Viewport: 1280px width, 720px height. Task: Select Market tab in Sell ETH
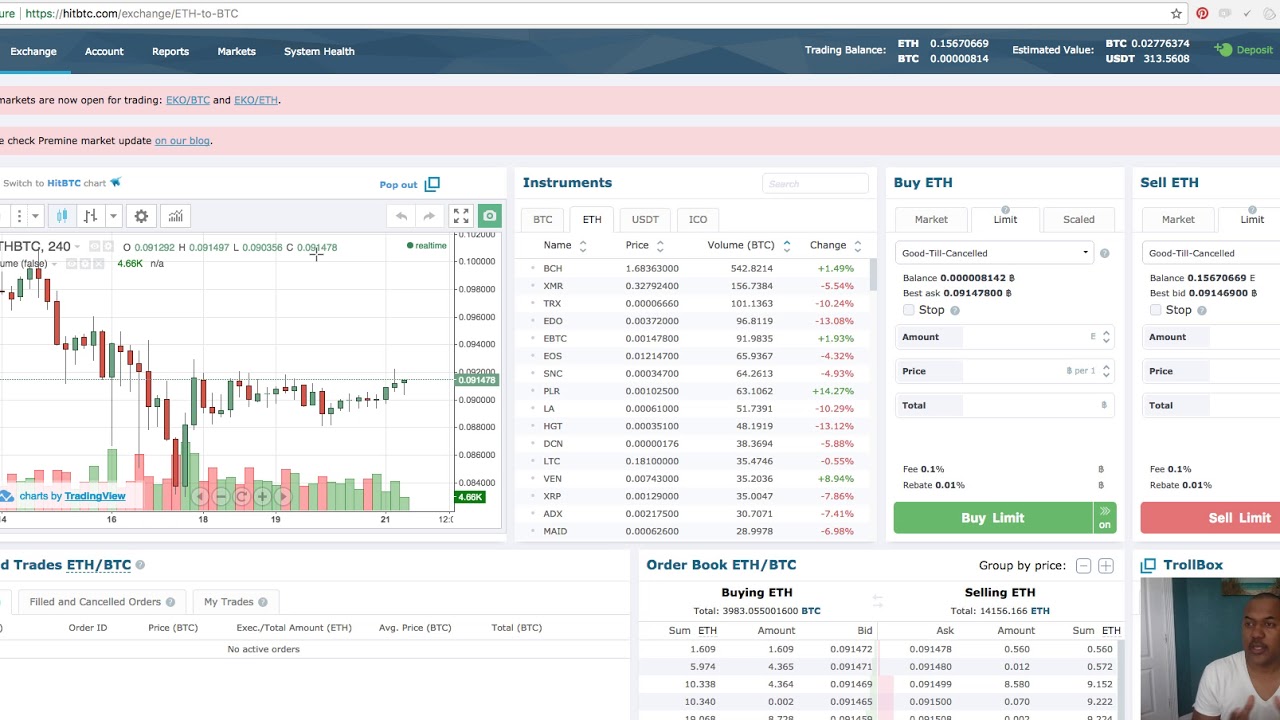tap(1178, 219)
